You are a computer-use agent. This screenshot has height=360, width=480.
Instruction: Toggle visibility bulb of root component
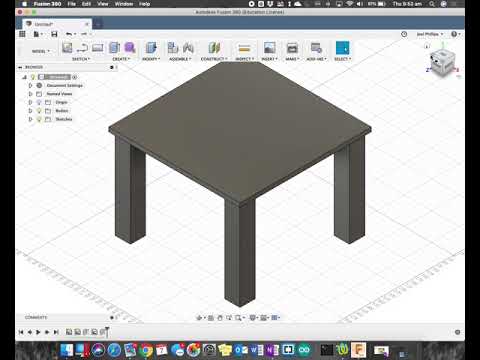point(33,77)
